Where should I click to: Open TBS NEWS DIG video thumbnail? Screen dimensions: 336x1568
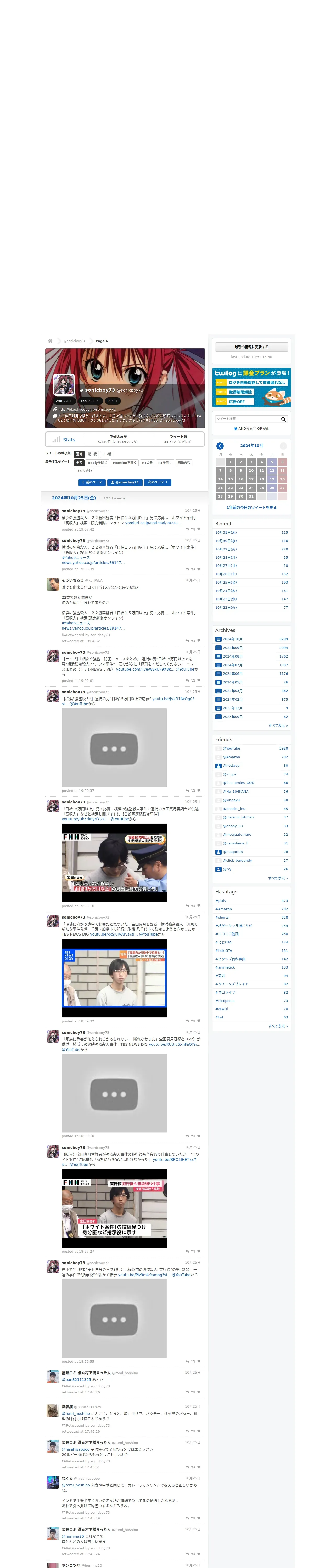point(114,978)
